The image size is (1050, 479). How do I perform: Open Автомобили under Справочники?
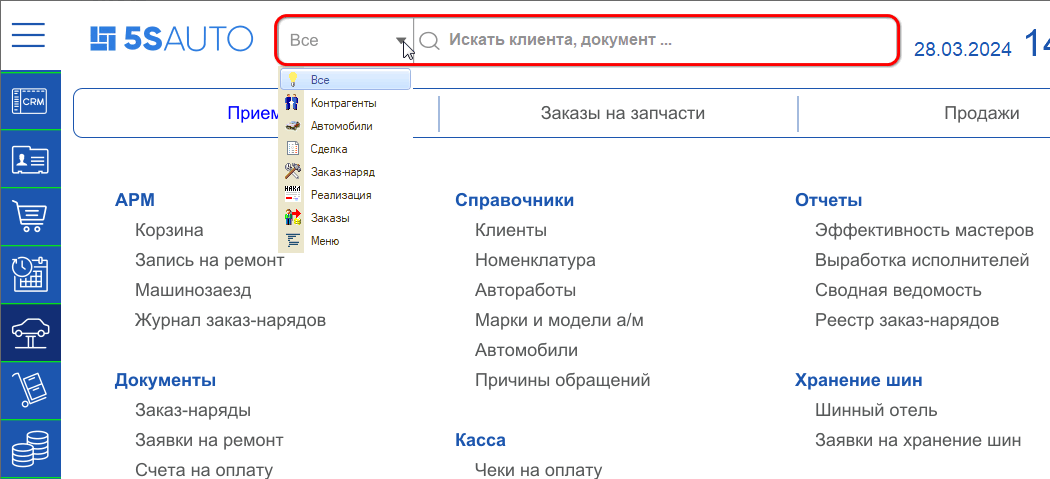[x=526, y=350]
